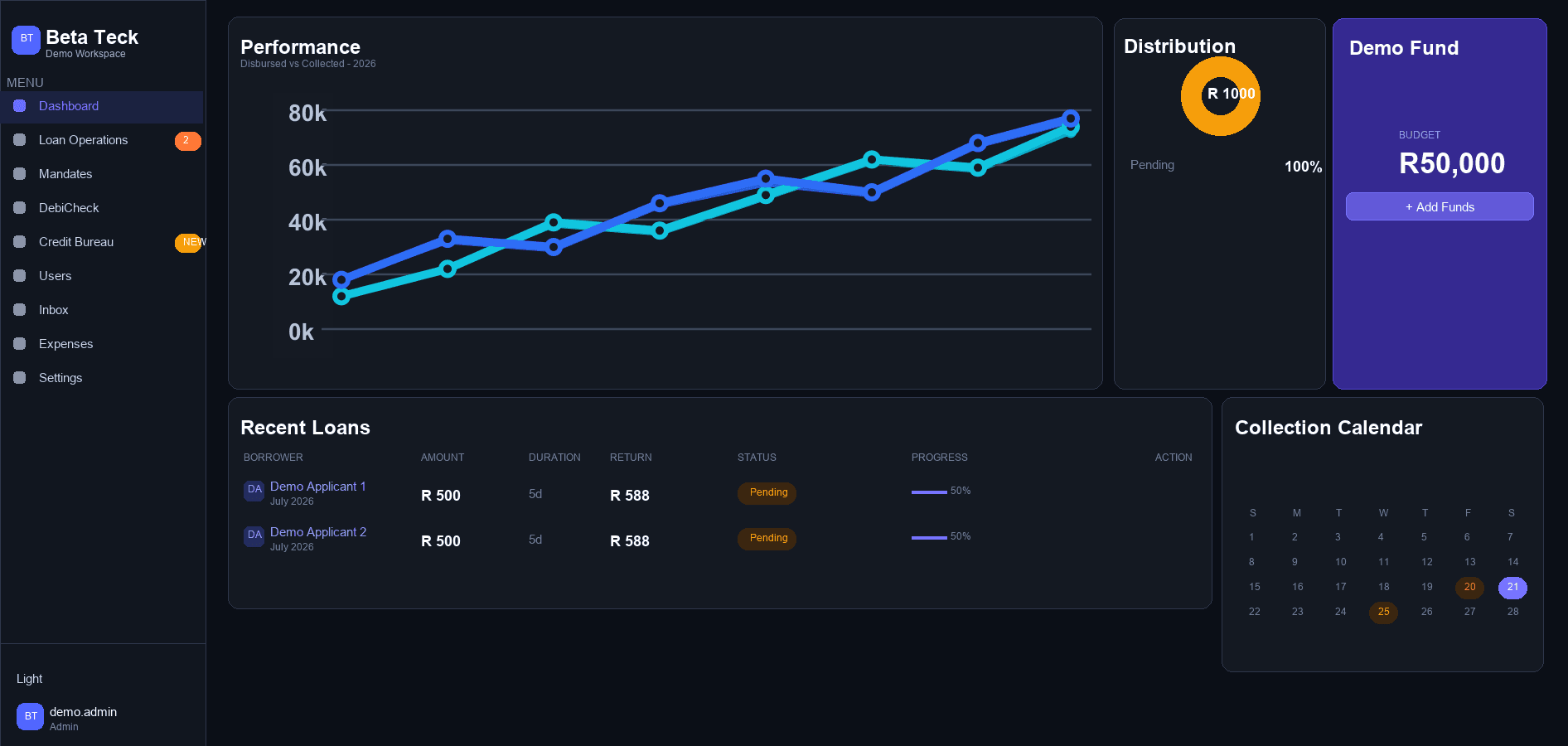This screenshot has height=746, width=1568.
Task: Click the Dashboard sidebar icon
Action: click(20, 106)
